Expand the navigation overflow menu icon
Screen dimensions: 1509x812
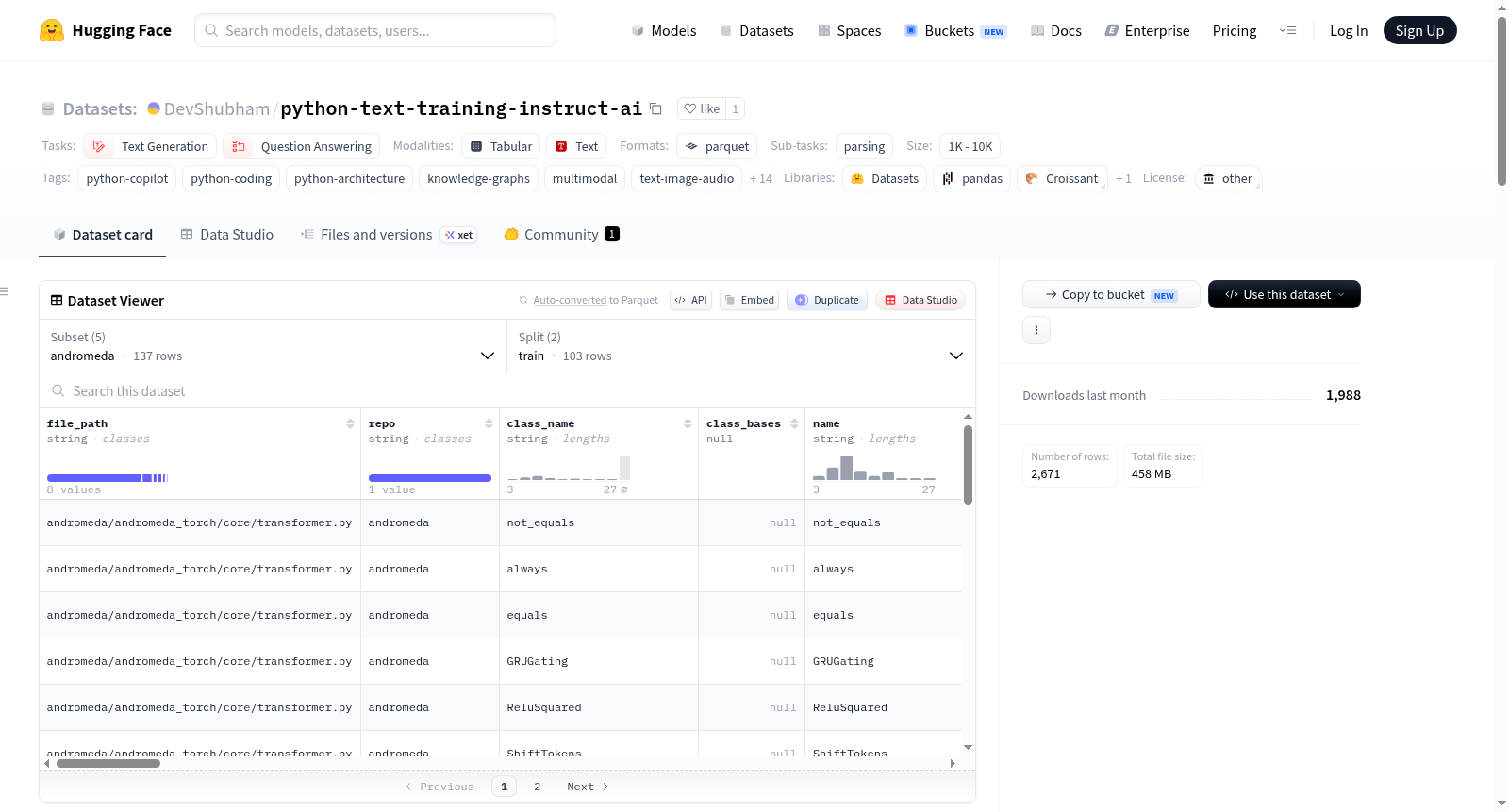click(x=1287, y=30)
